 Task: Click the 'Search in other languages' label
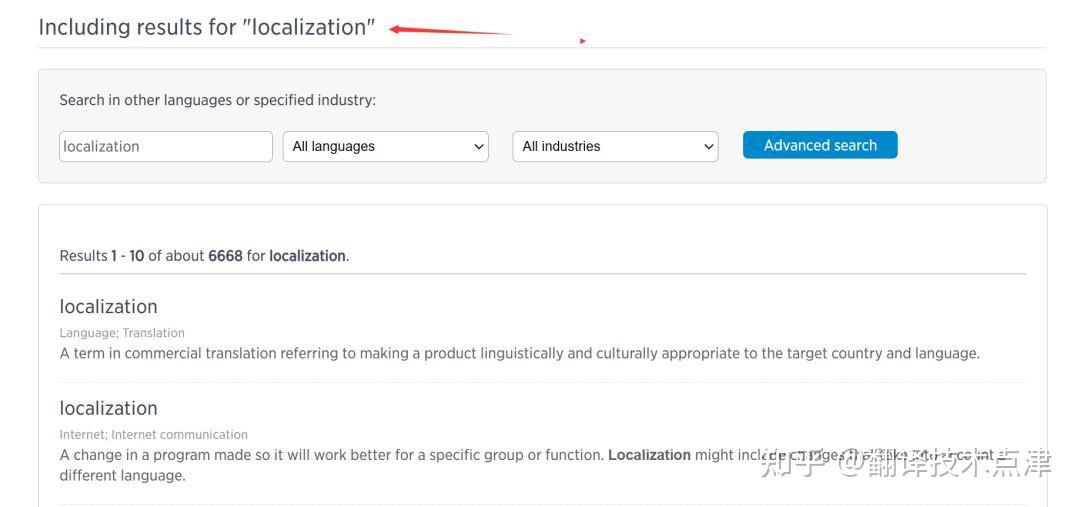[x=217, y=100]
